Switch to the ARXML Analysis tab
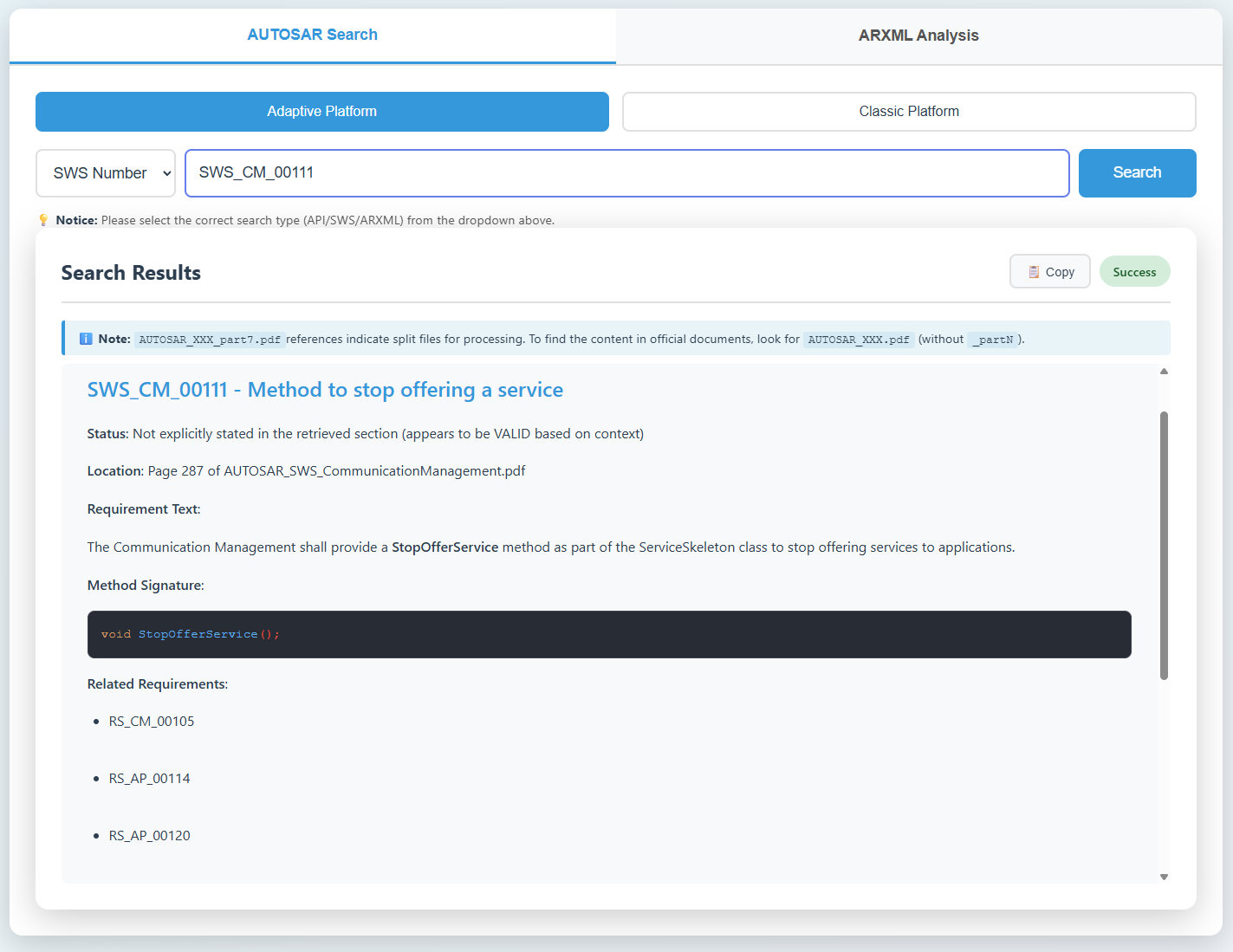The width and height of the screenshot is (1233, 952). coord(918,36)
